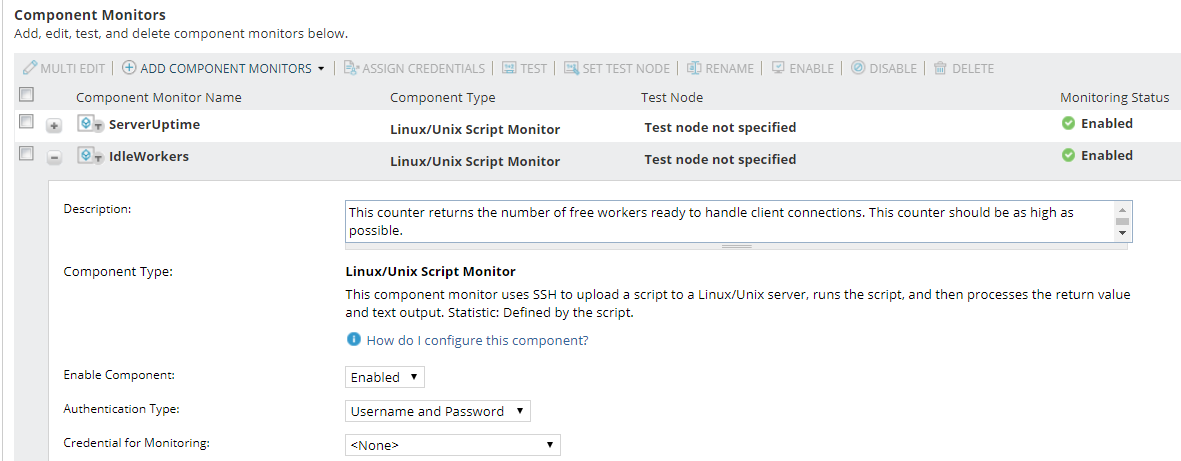Viewport: 1181px width, 461px height.
Task: Click the Multi Edit pencil icon
Action: [x=30, y=69]
